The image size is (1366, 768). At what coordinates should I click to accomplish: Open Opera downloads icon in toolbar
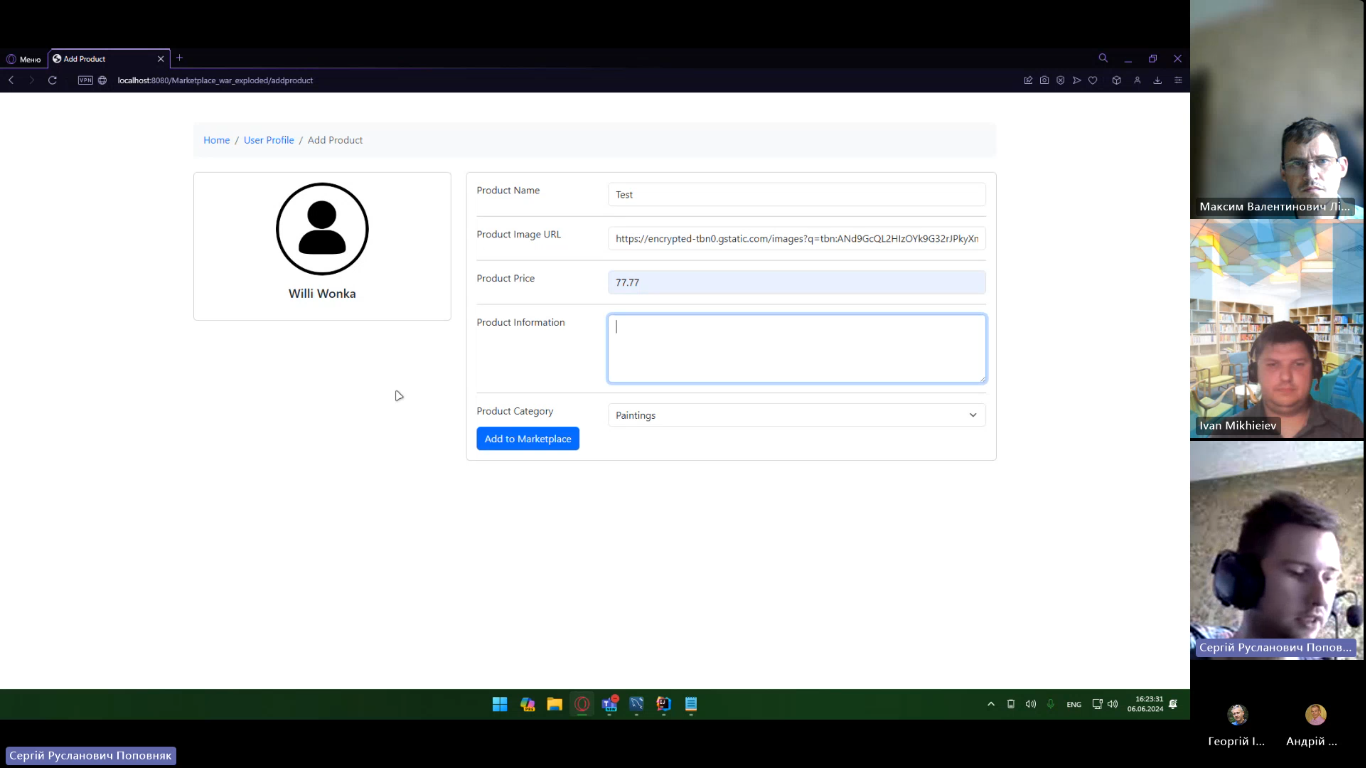[1157, 80]
